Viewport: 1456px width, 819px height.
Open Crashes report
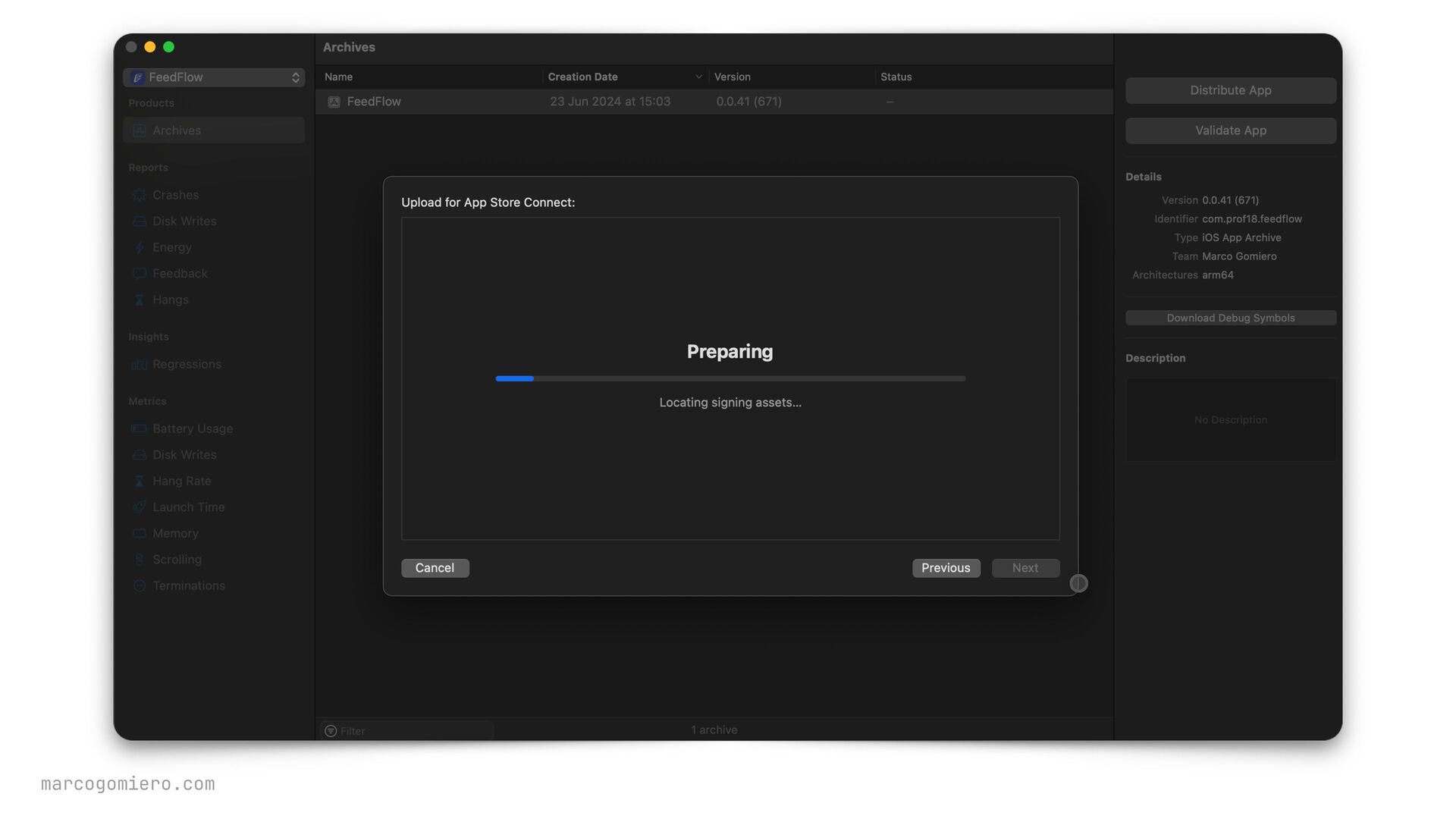pyautogui.click(x=175, y=195)
